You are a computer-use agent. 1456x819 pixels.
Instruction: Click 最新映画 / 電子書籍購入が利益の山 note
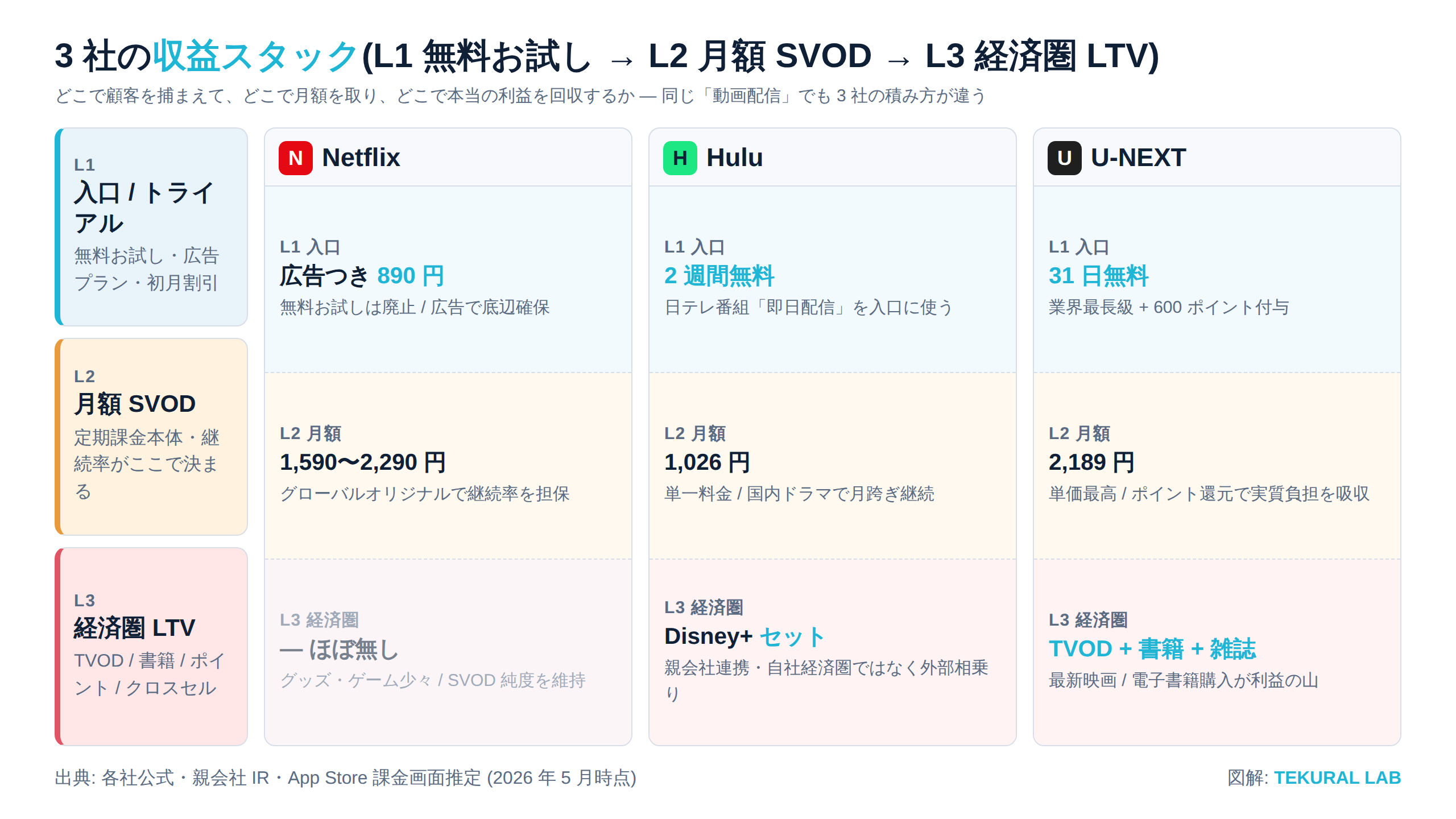pyautogui.click(x=1183, y=680)
